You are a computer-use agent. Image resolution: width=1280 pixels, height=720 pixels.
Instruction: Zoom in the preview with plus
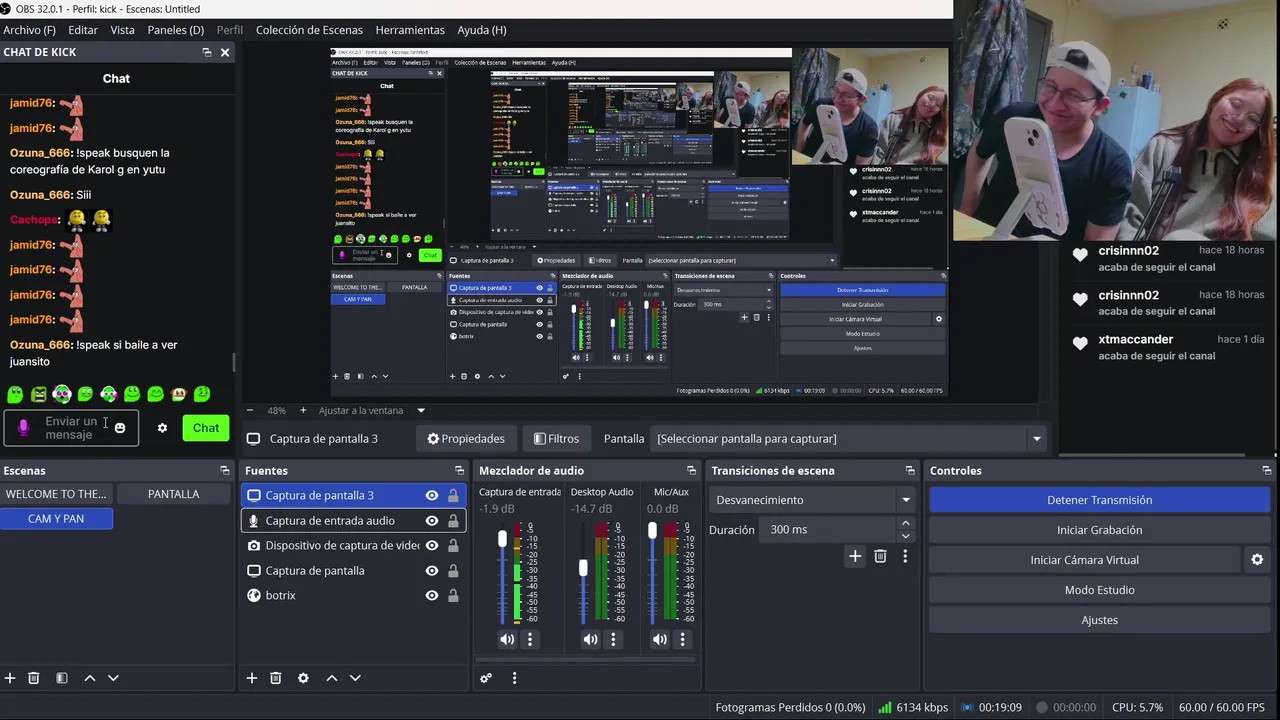[303, 410]
